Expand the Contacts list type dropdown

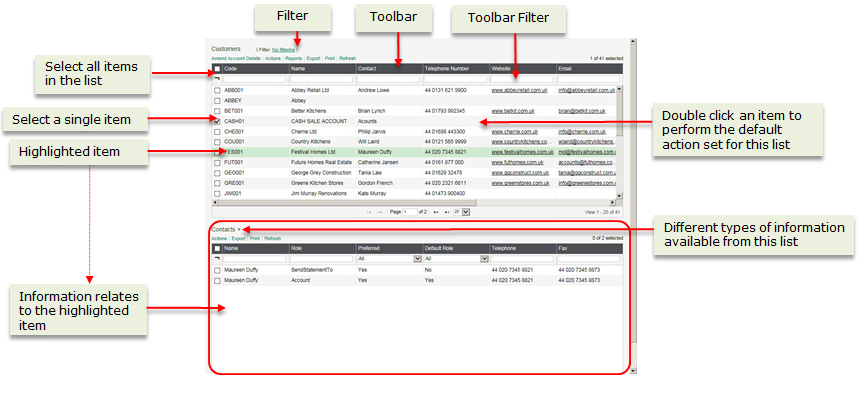239,230
